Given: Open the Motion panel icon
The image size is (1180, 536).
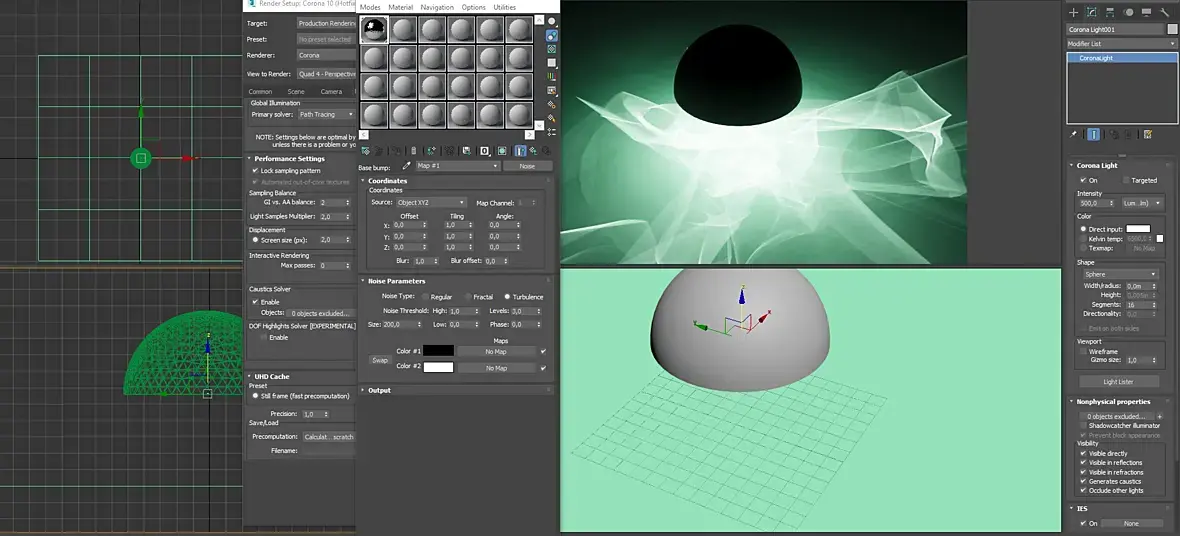Looking at the screenshot, I should tap(1128, 13).
